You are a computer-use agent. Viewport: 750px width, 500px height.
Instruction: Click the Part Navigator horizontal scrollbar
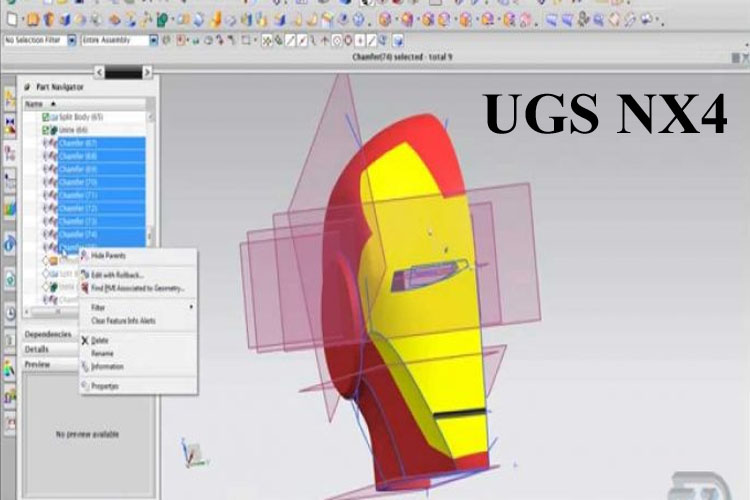pyautogui.click(x=53, y=312)
